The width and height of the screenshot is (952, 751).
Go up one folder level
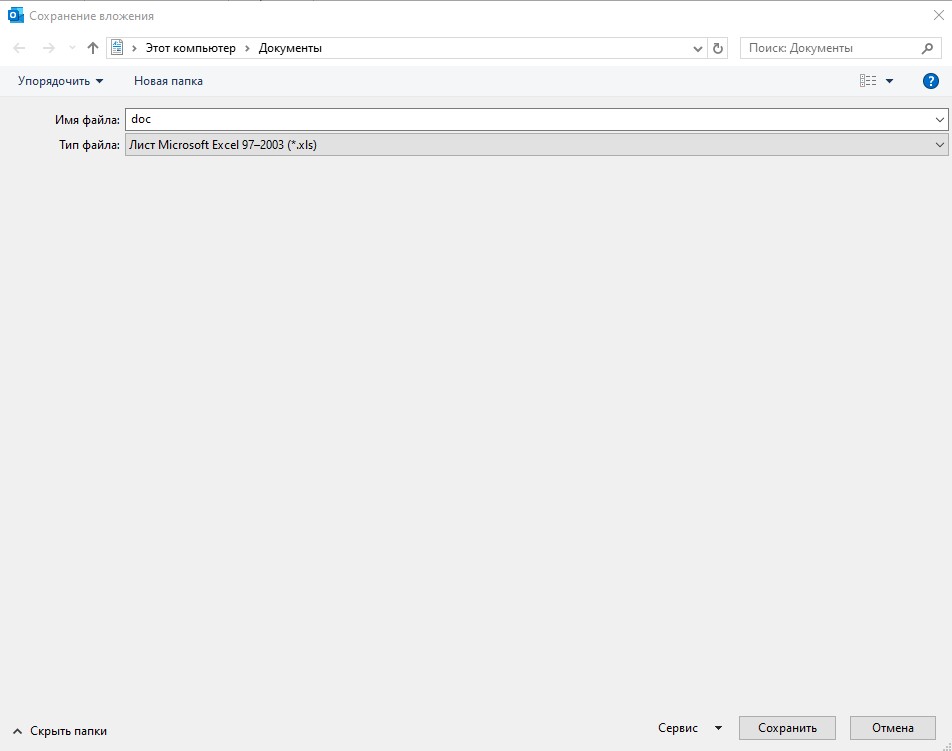(93, 48)
